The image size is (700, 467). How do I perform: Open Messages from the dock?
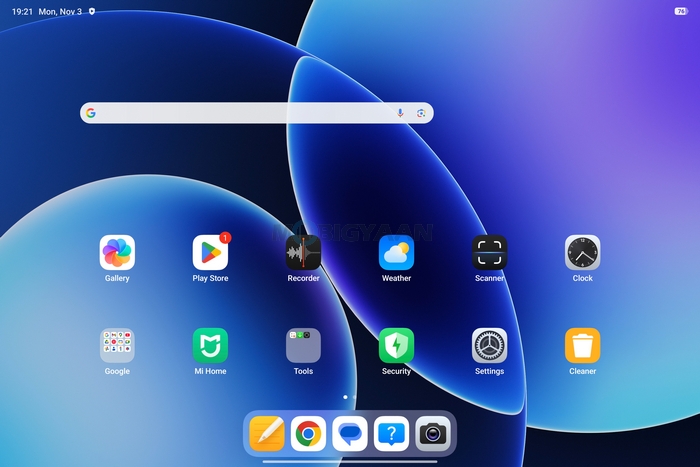pyautogui.click(x=350, y=434)
